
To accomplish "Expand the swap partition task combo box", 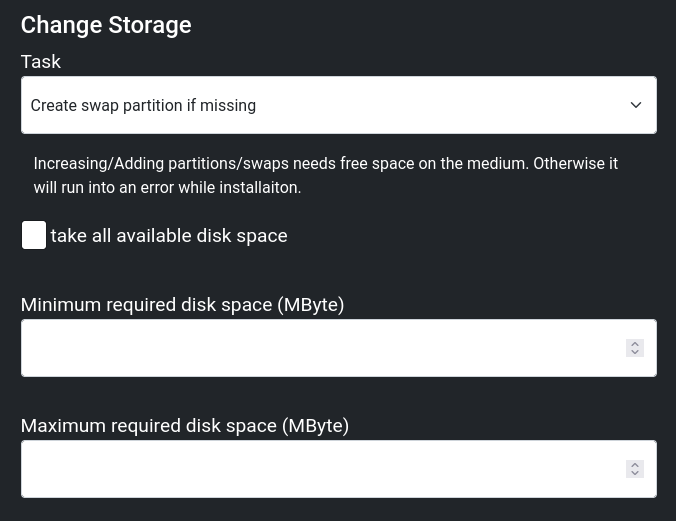I will coord(338,105).
